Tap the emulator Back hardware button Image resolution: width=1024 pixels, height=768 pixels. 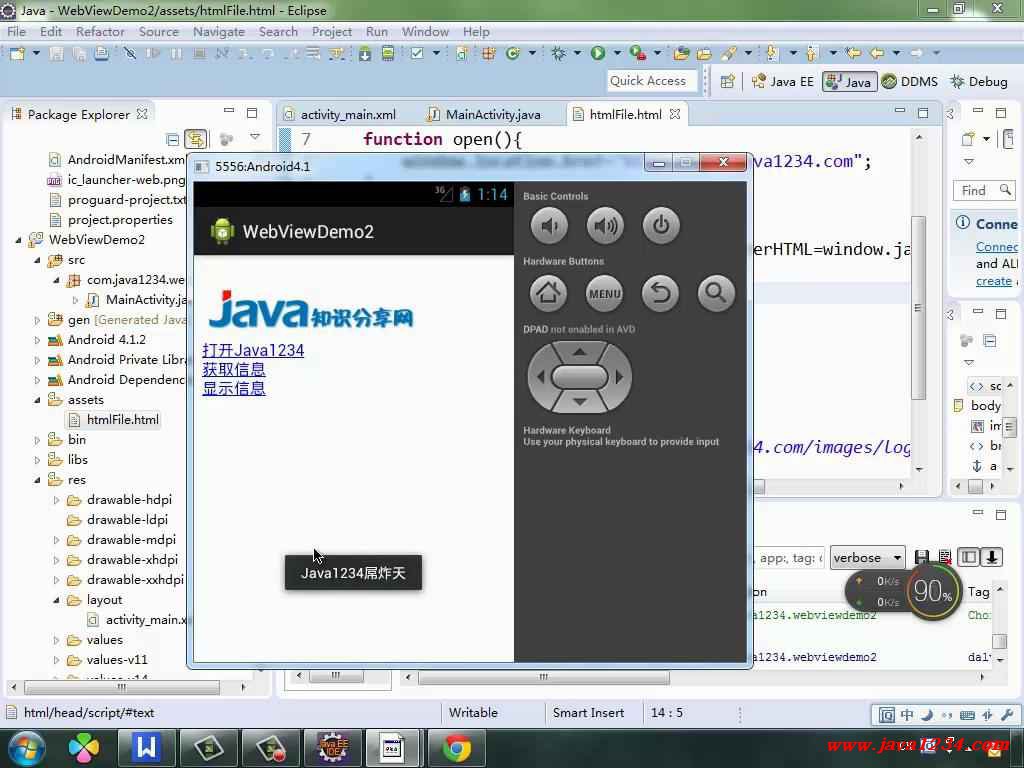coord(660,293)
